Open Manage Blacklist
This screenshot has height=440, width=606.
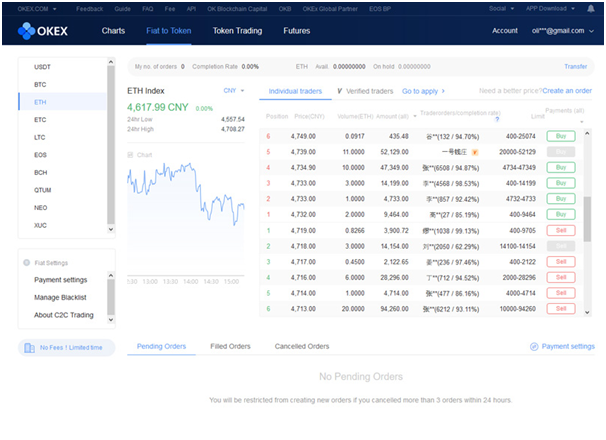[x=60, y=297]
